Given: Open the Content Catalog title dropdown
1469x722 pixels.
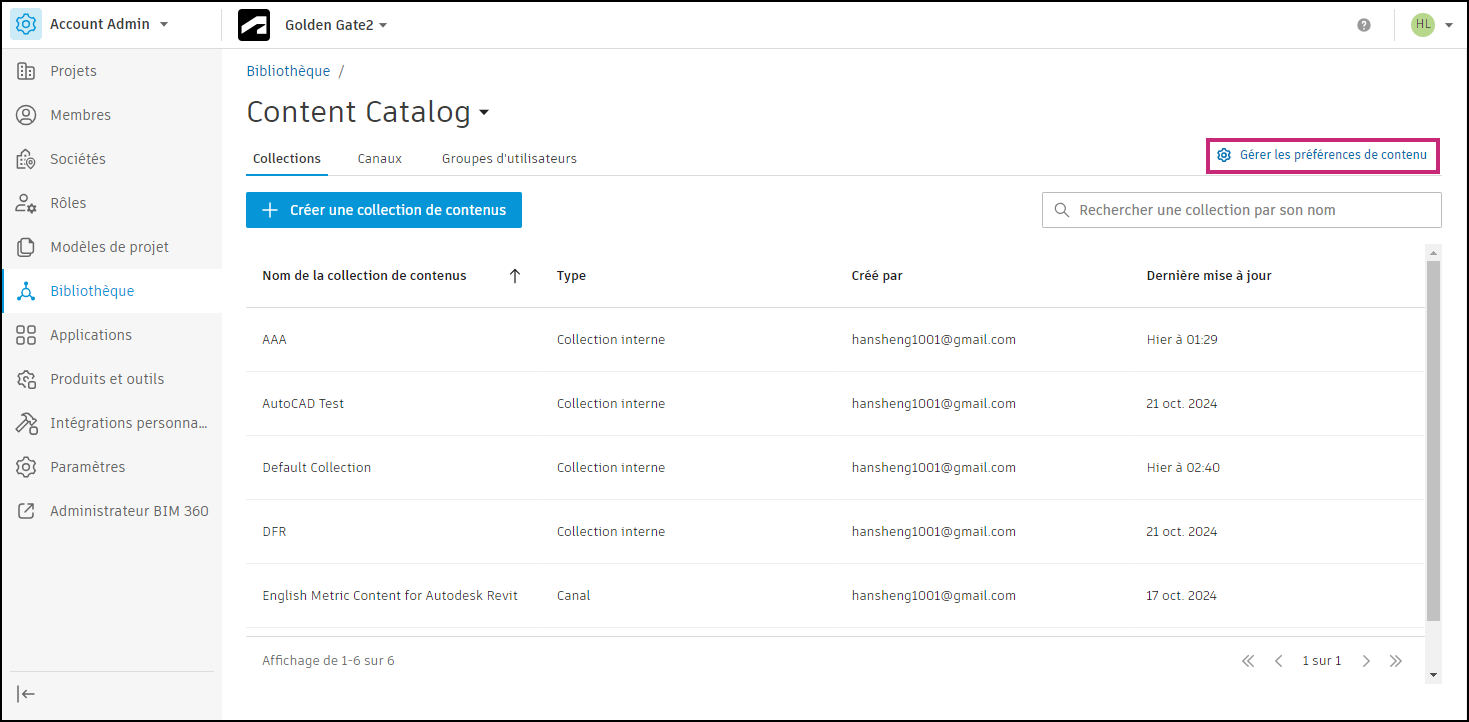Looking at the screenshot, I should 484,113.
